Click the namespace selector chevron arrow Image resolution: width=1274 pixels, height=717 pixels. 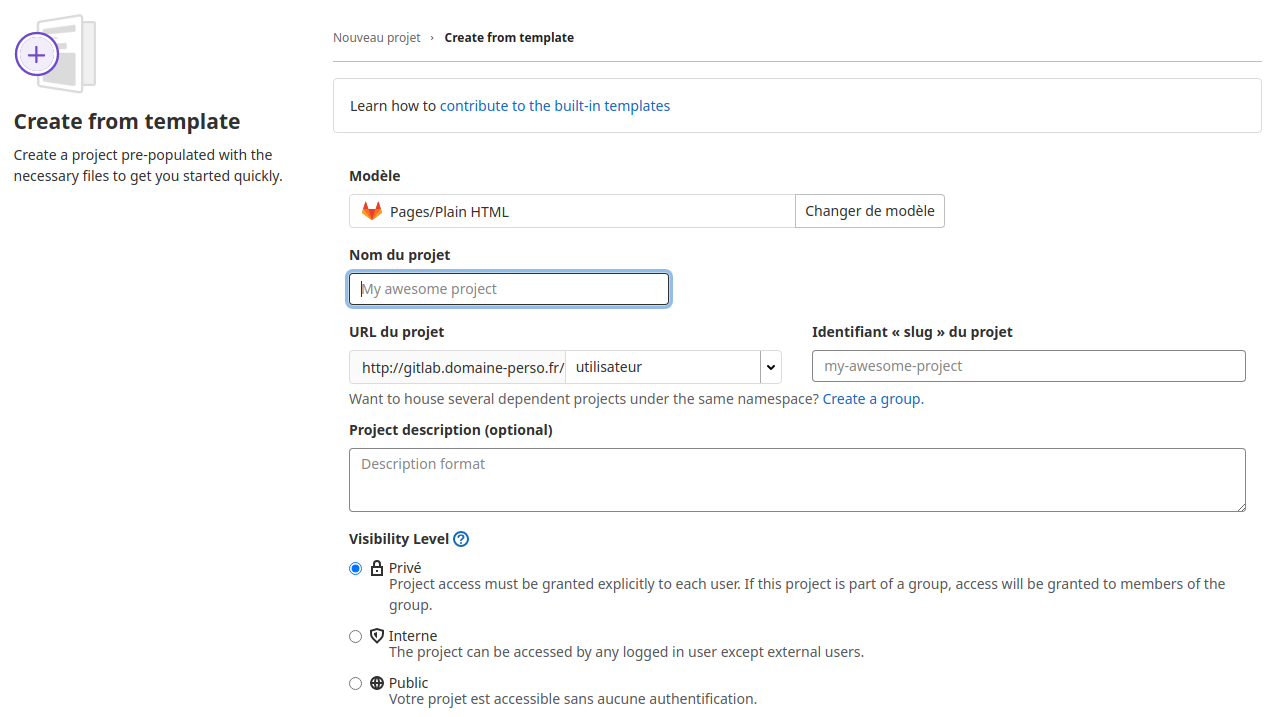[x=771, y=367]
